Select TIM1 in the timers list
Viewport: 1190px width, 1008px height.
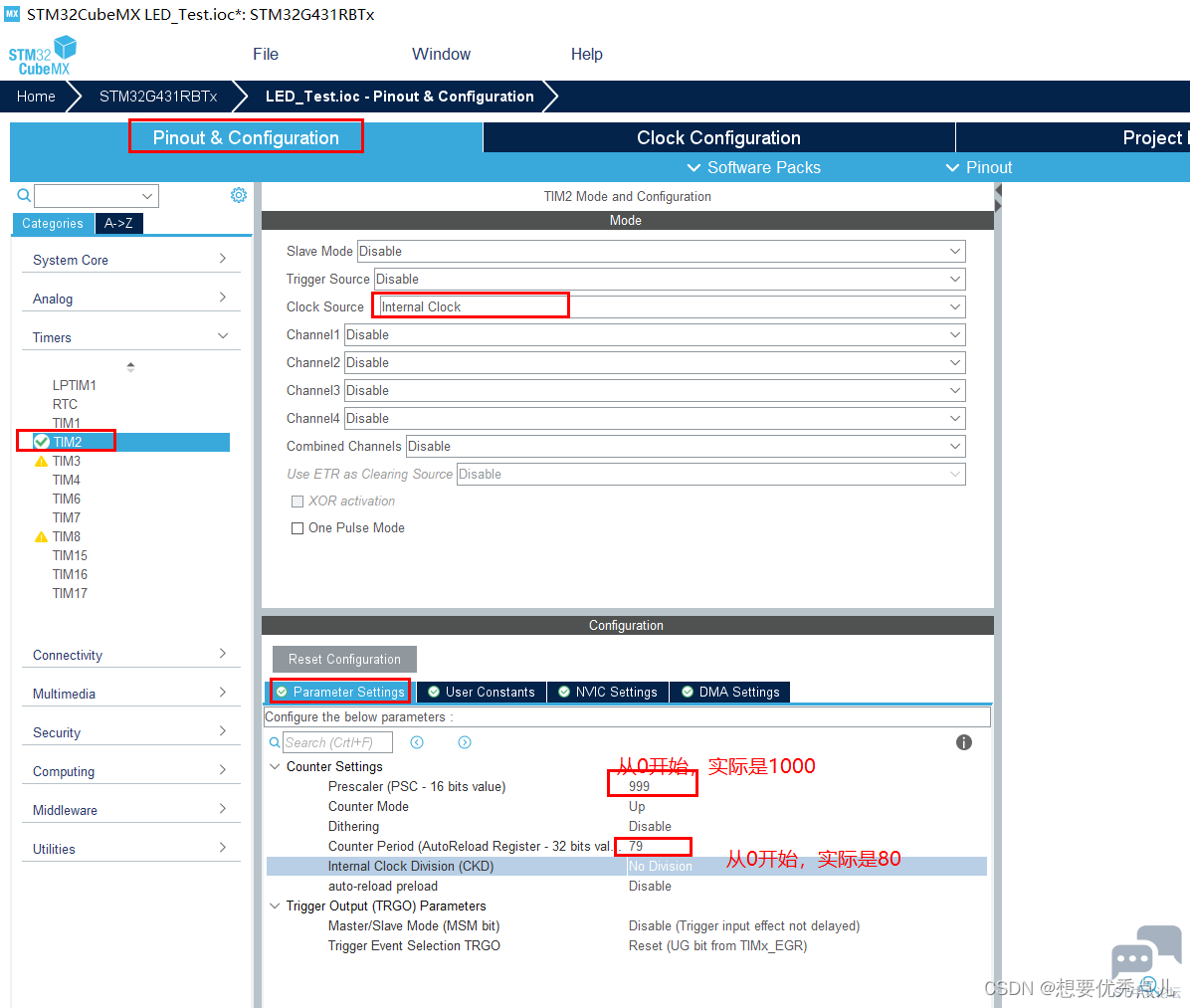pos(66,423)
